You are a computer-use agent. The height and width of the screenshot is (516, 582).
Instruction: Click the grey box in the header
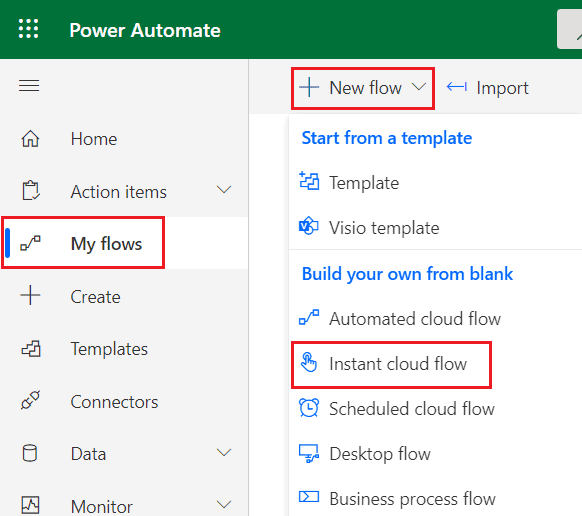click(569, 29)
